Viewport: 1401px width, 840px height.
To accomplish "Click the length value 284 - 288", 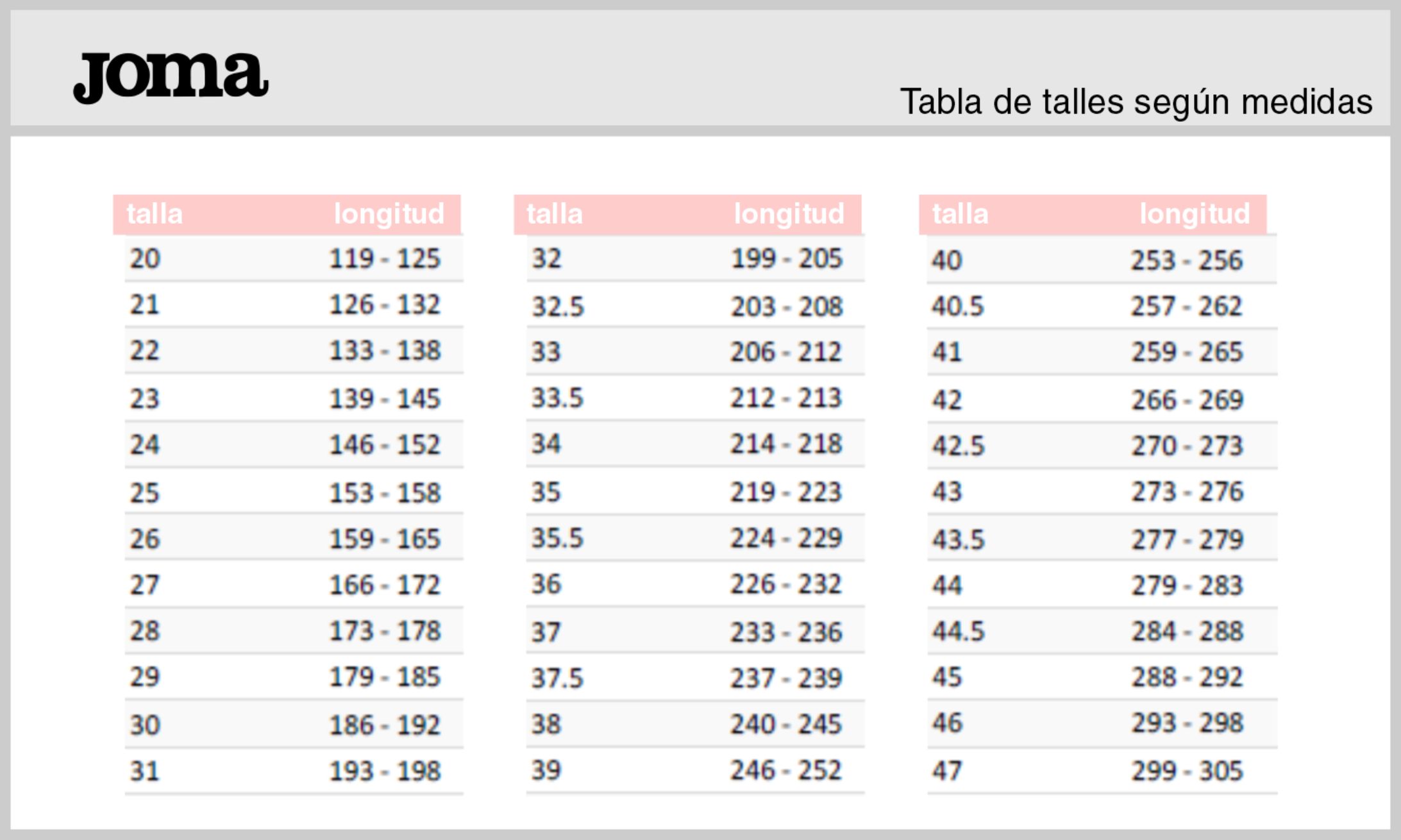I will point(1187,631).
